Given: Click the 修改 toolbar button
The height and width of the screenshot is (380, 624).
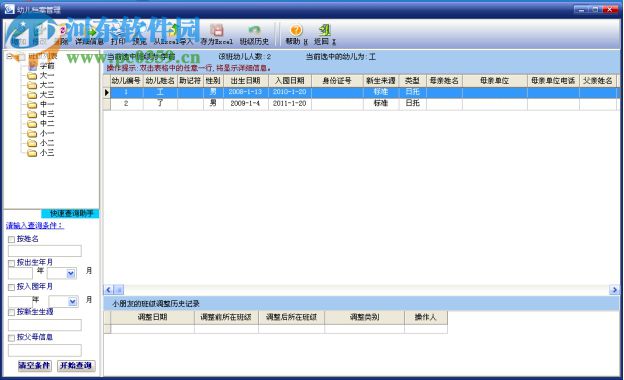Looking at the screenshot, I should [x=39, y=34].
